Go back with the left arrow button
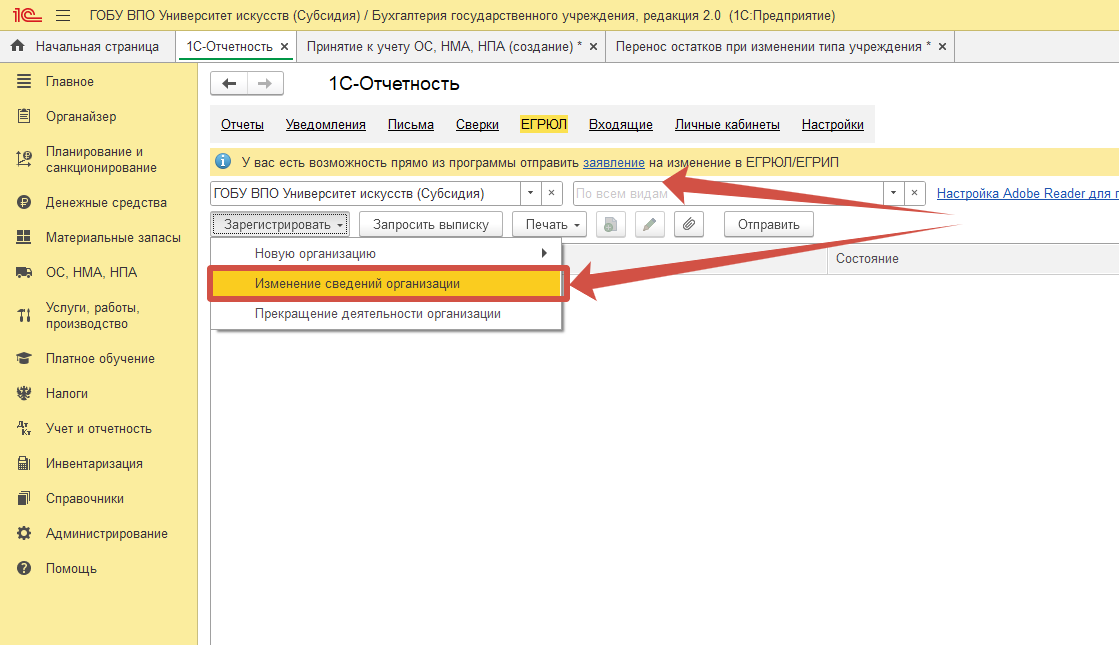This screenshot has width=1119, height=645. point(229,83)
